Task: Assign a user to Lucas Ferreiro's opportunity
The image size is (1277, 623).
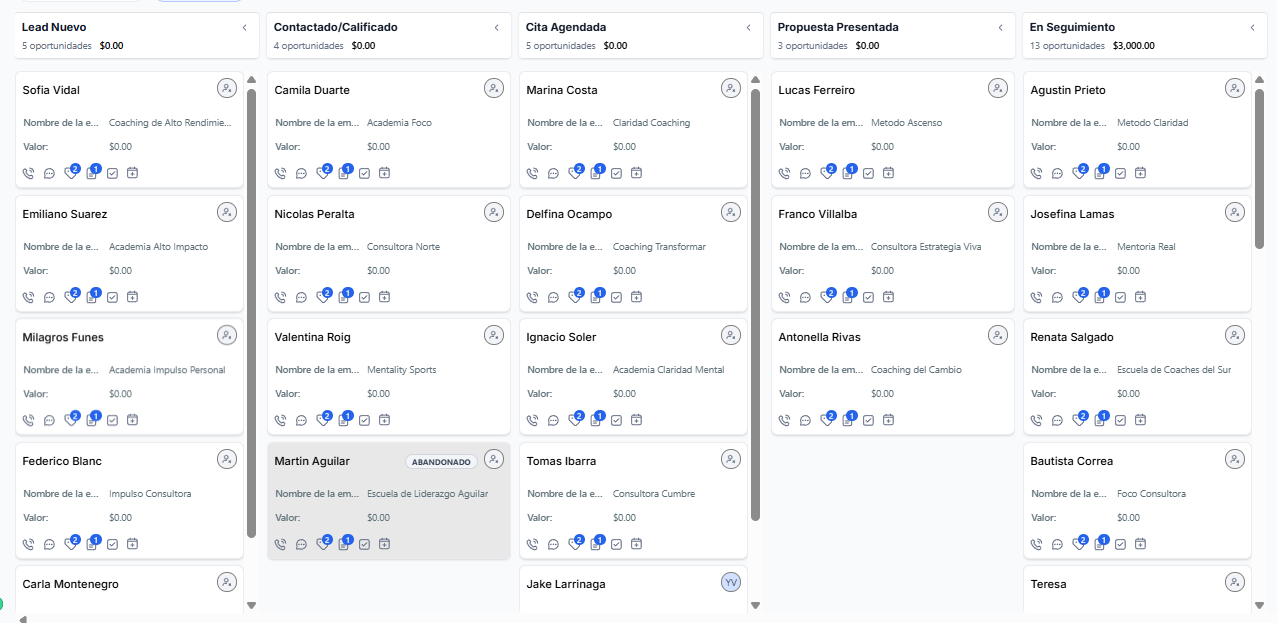Action: [998, 88]
